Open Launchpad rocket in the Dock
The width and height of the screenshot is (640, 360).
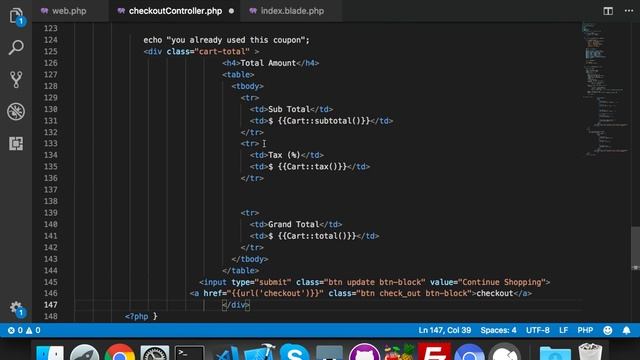(84, 353)
